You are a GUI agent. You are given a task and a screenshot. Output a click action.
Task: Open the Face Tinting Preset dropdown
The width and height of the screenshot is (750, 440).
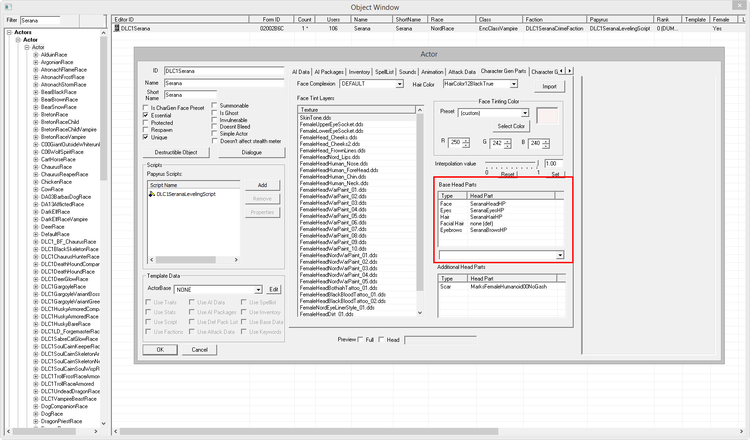tap(525, 113)
